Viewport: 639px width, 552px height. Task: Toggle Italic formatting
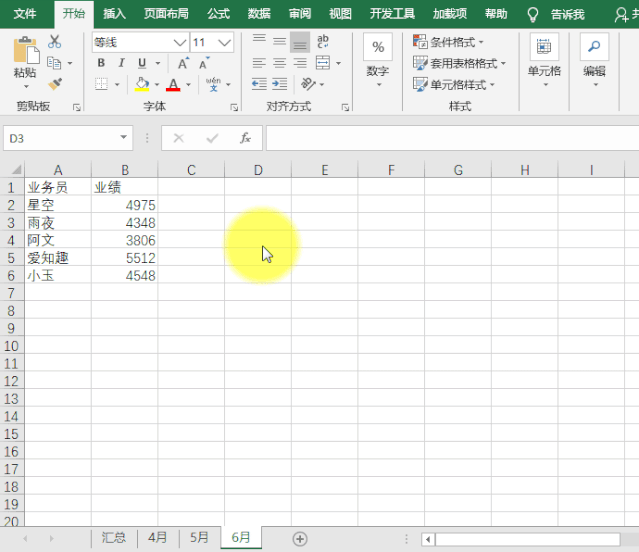[121, 63]
